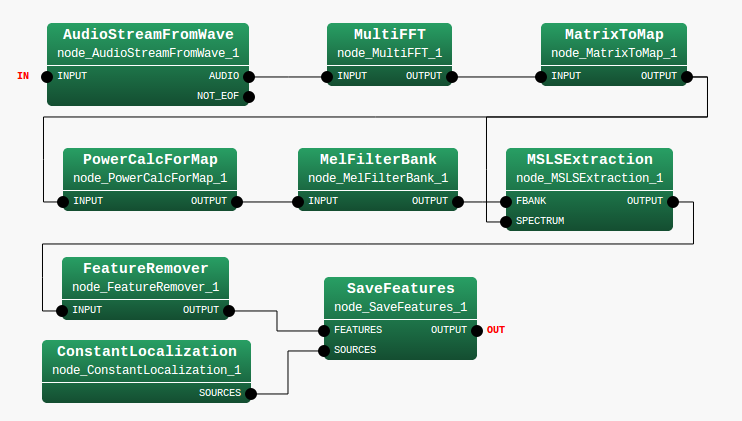
Task: Click the SPECTRUM input port of MSLSExtraction
Action: 505,221
